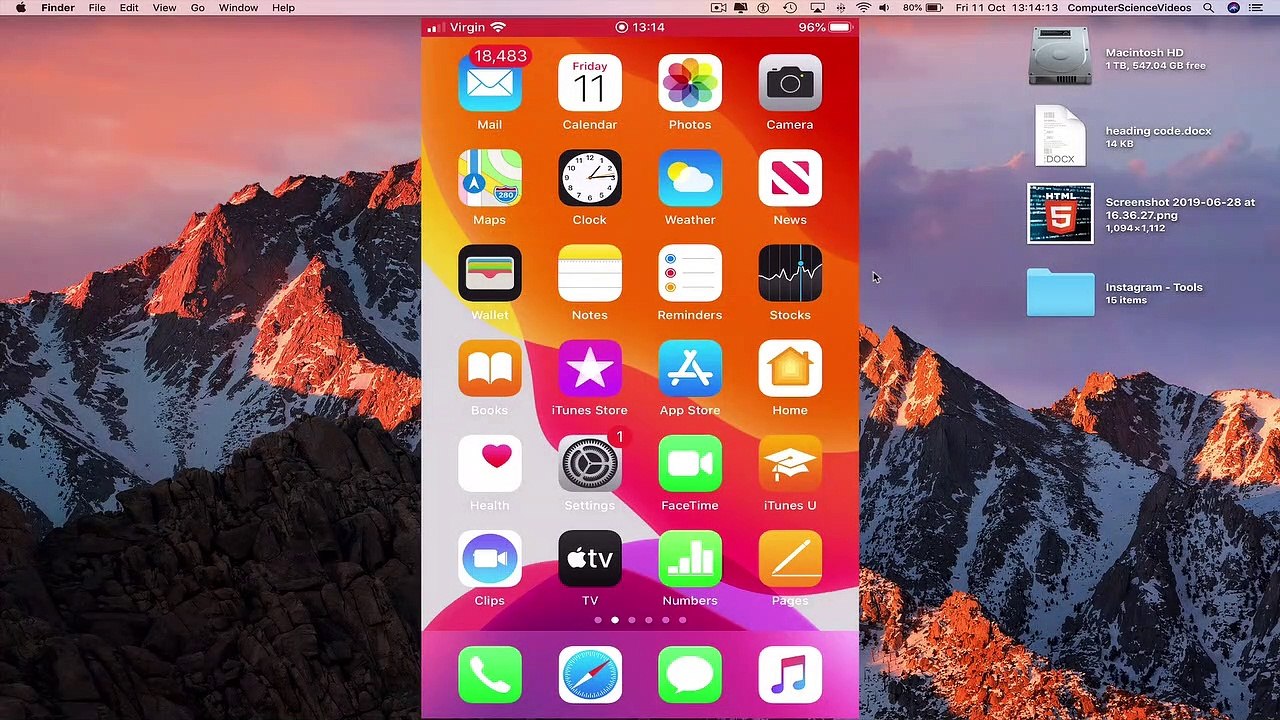The image size is (1280, 720).
Task: Open the Home app
Action: [x=790, y=368]
